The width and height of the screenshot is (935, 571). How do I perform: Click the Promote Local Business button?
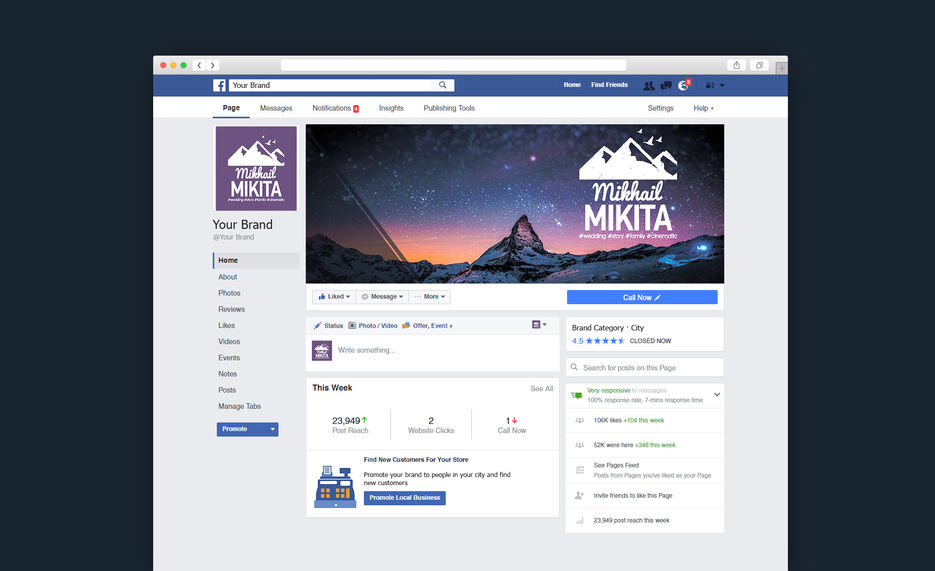pos(405,498)
